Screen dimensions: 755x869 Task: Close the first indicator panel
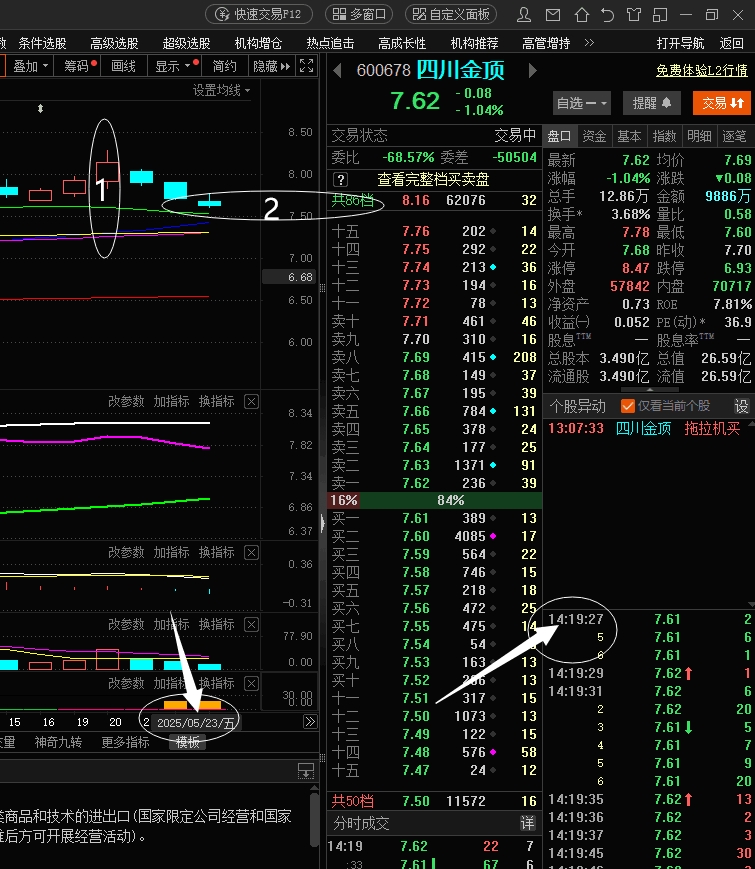251,401
